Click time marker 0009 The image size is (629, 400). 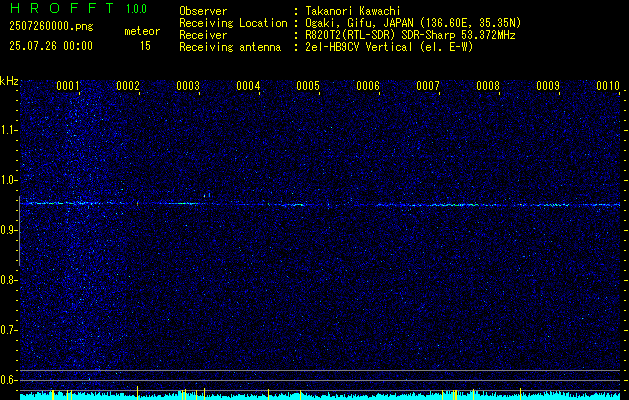(548, 86)
